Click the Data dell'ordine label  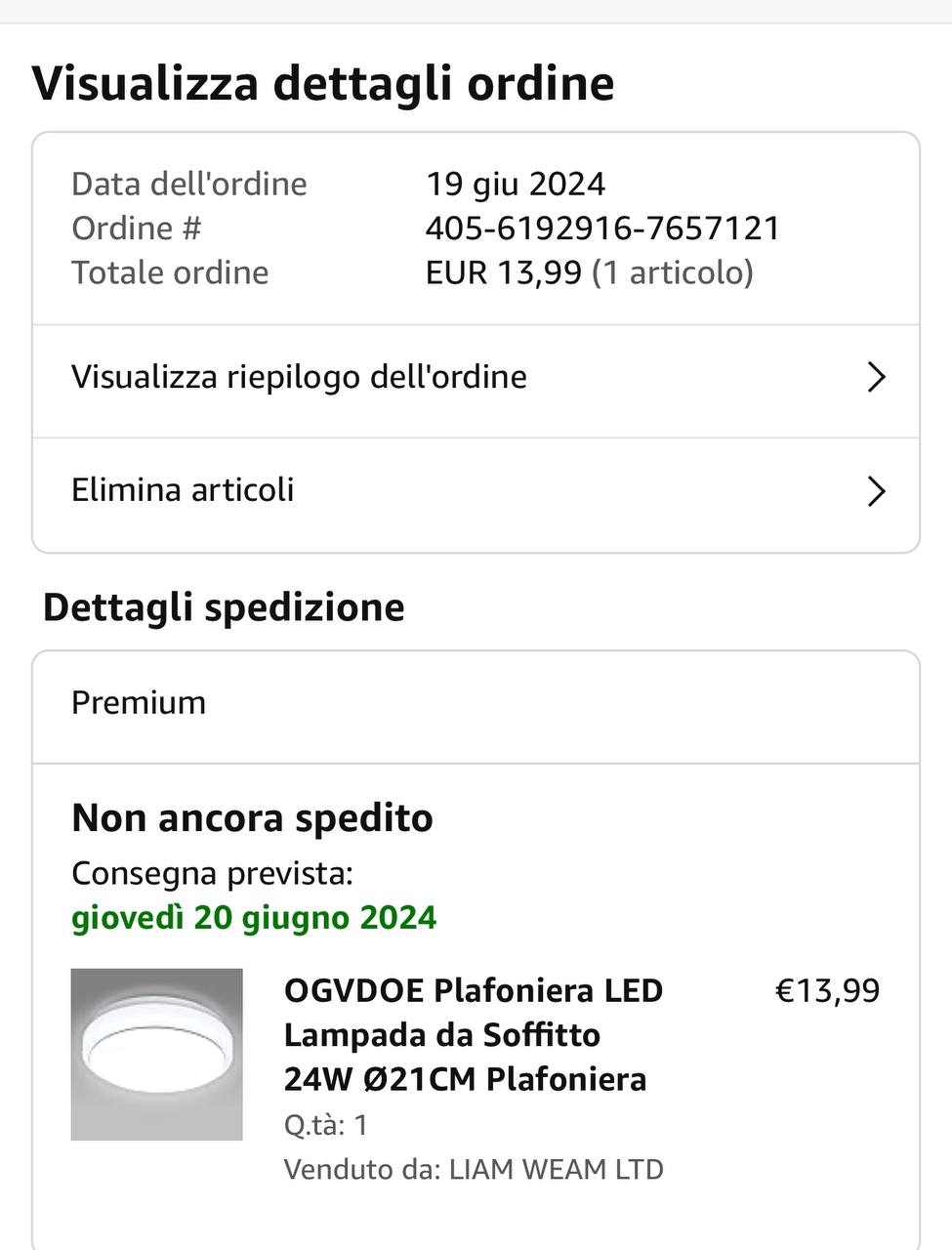click(x=189, y=184)
